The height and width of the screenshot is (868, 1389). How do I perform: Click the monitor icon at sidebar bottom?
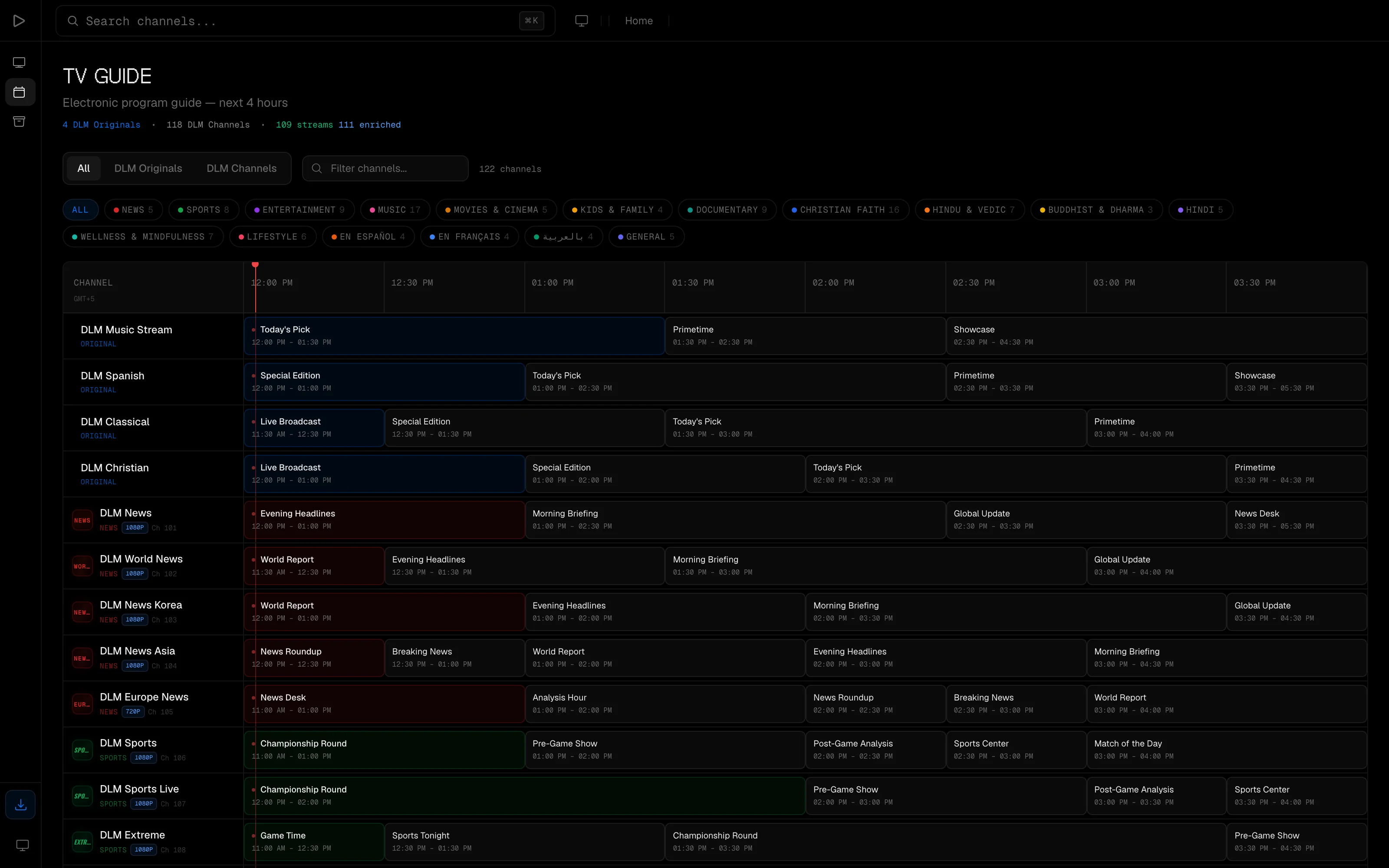pyautogui.click(x=23, y=845)
